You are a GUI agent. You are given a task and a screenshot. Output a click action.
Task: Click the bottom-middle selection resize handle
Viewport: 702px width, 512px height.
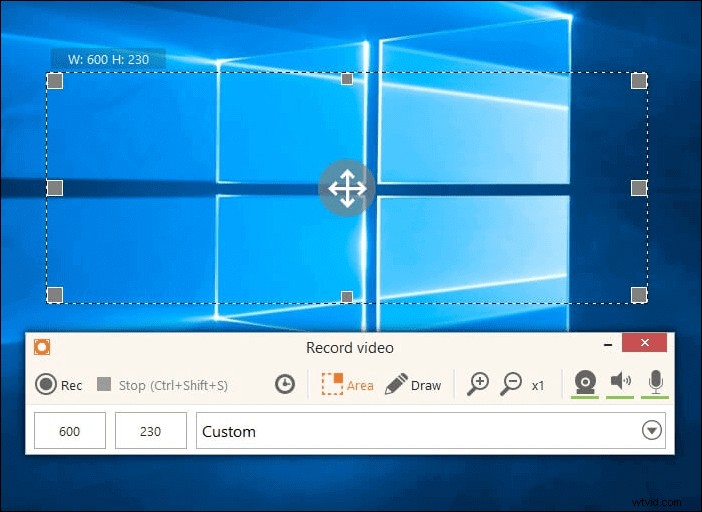point(347,297)
